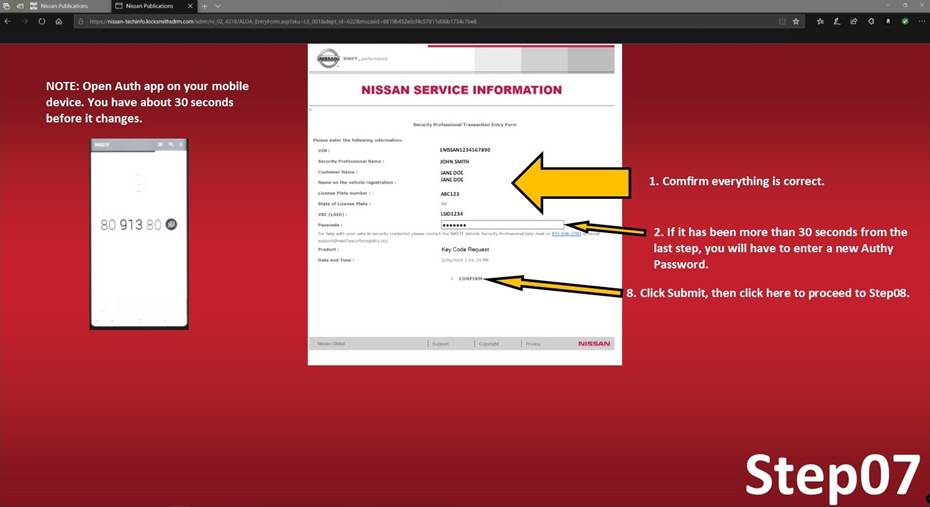The image size is (930, 507).
Task: Click the NISSAN SERVICE INFORMATION heading
Action: [x=461, y=90]
